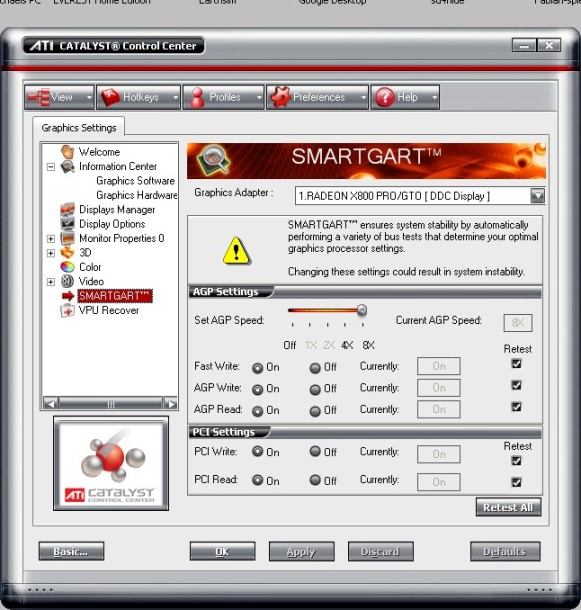Open Graphics Software in the tree
Image resolution: width=581 pixels, height=610 pixels.
[x=135, y=181]
